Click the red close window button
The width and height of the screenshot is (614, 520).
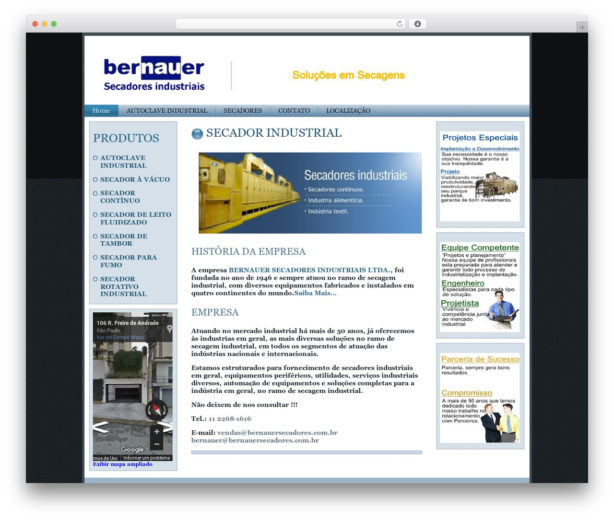pyautogui.click(x=35, y=24)
